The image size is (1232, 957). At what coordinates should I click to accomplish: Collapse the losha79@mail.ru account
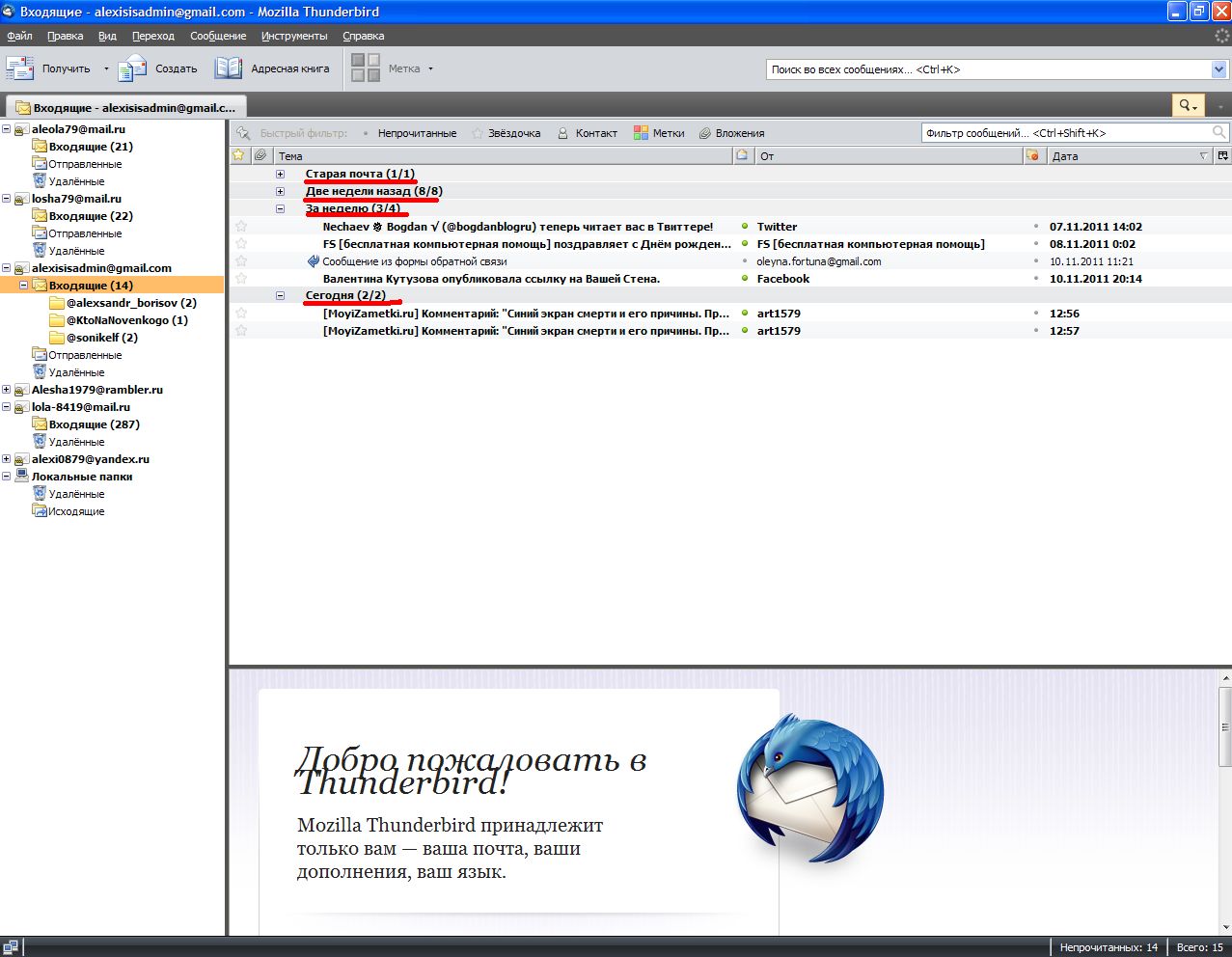pos(7,198)
